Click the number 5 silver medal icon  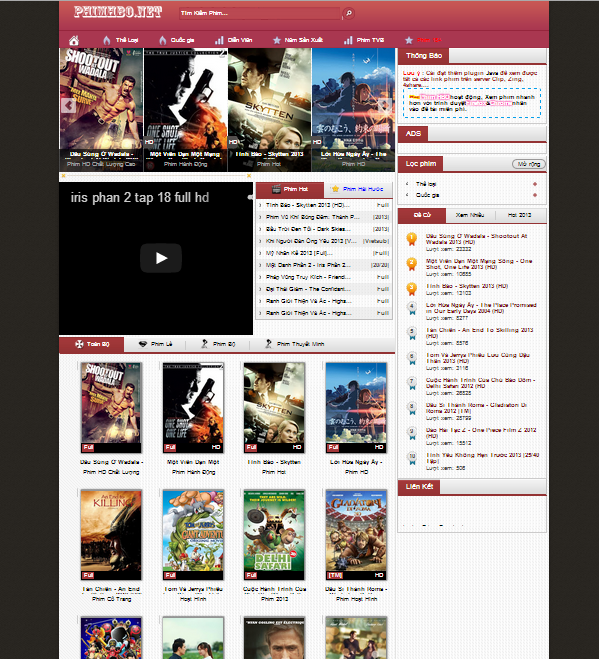pyautogui.click(x=412, y=333)
